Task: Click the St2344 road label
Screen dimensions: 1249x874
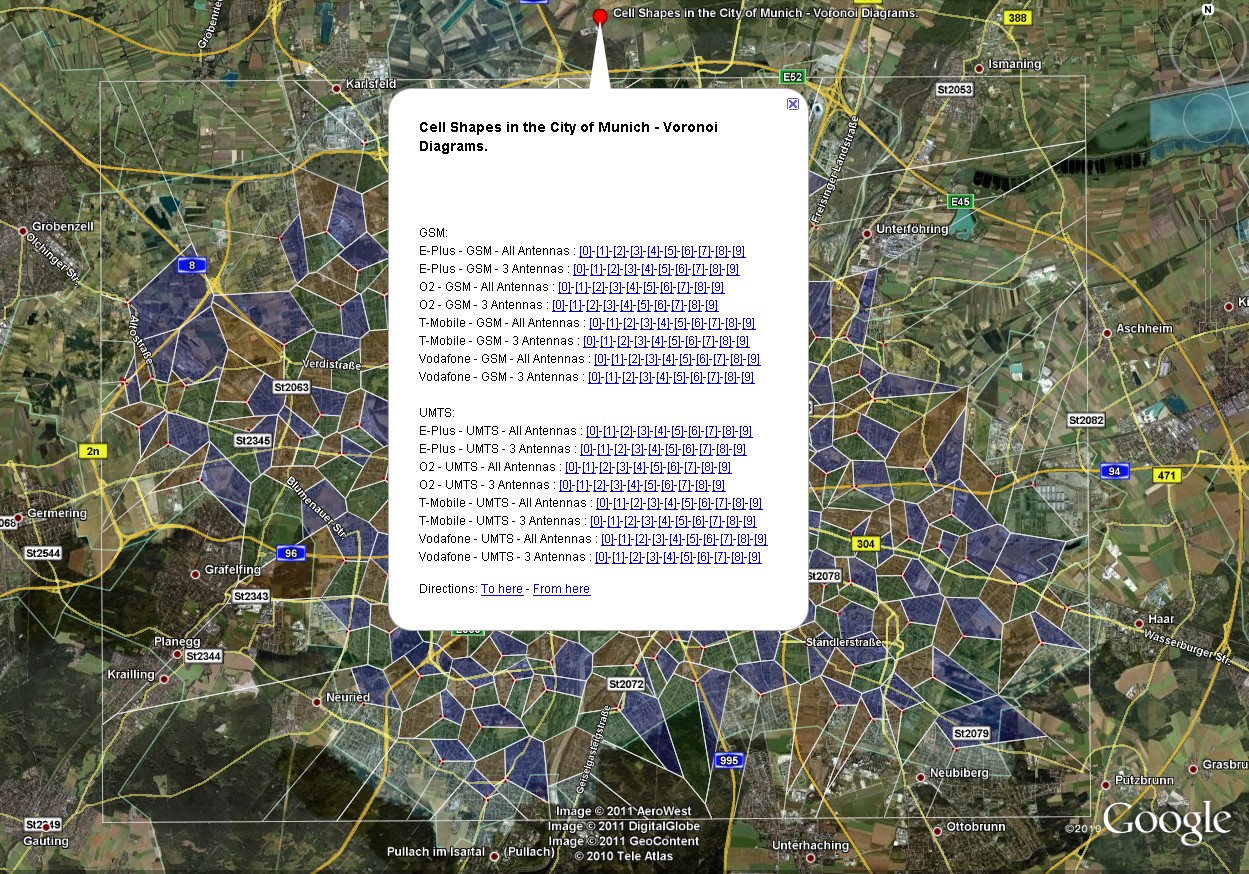Action: (x=203, y=656)
